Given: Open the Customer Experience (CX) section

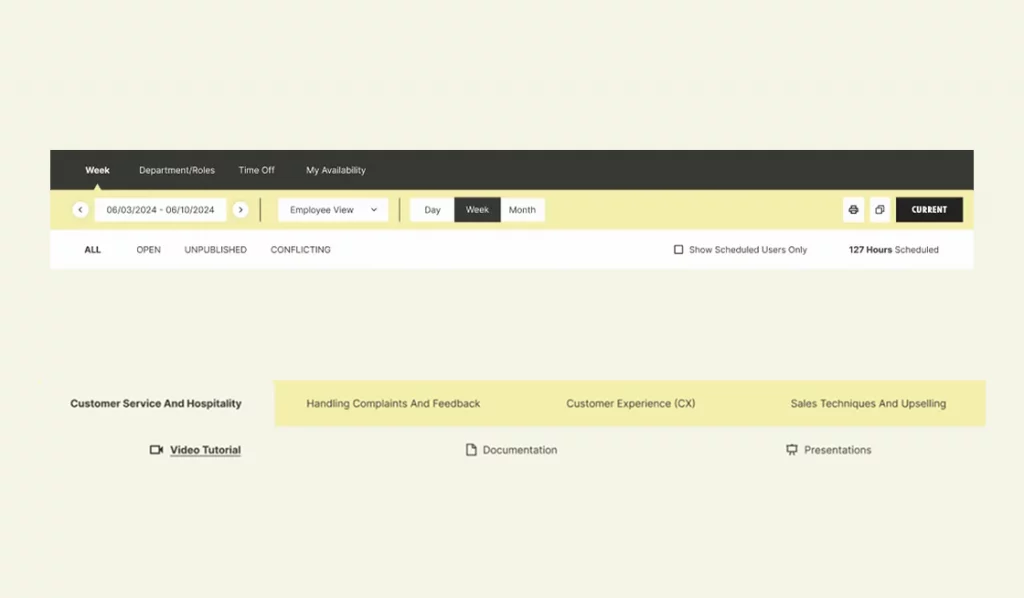Looking at the screenshot, I should point(630,403).
